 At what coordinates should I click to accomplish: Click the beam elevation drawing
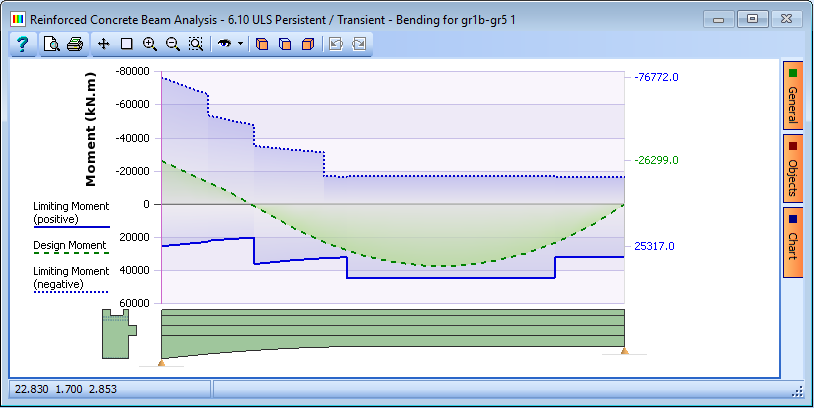tap(393, 332)
